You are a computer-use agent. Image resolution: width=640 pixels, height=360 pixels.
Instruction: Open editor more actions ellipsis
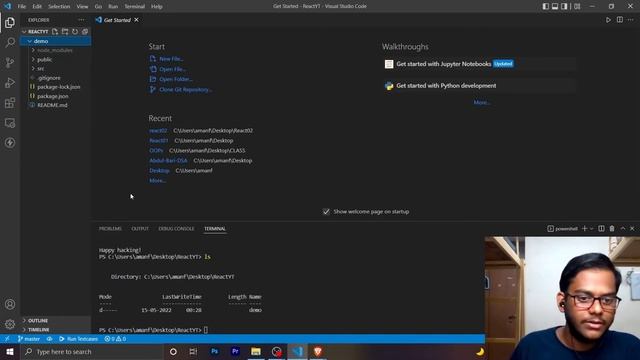coord(631,20)
